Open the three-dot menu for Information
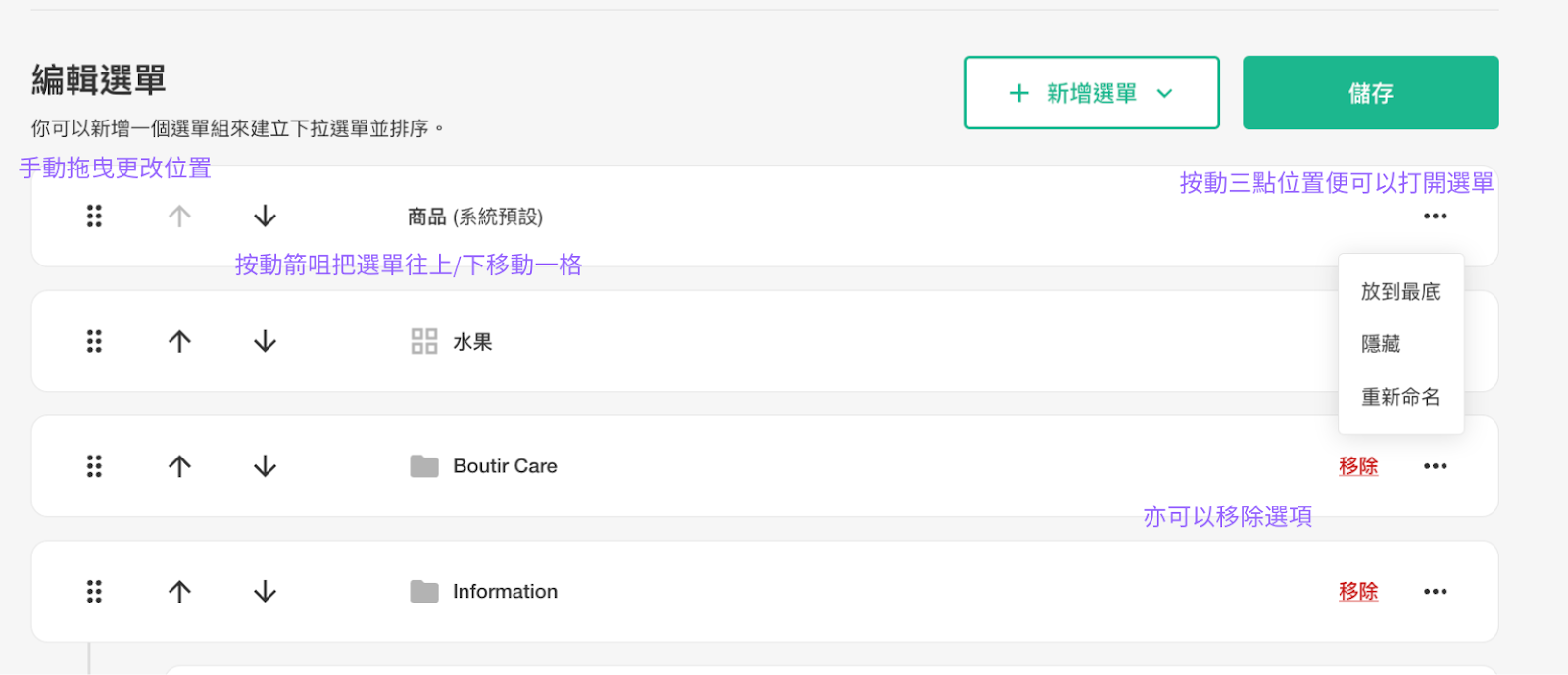Screen dimensions: 1568x675 click(1435, 592)
